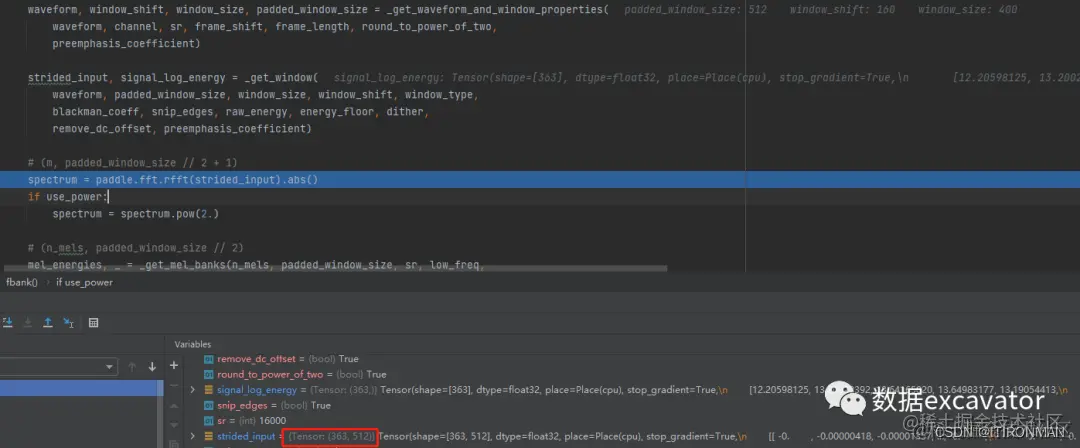Click the 'spectrum = spectrum.pow(2.)' line
Screen dimensions: 1080x448
point(136,214)
